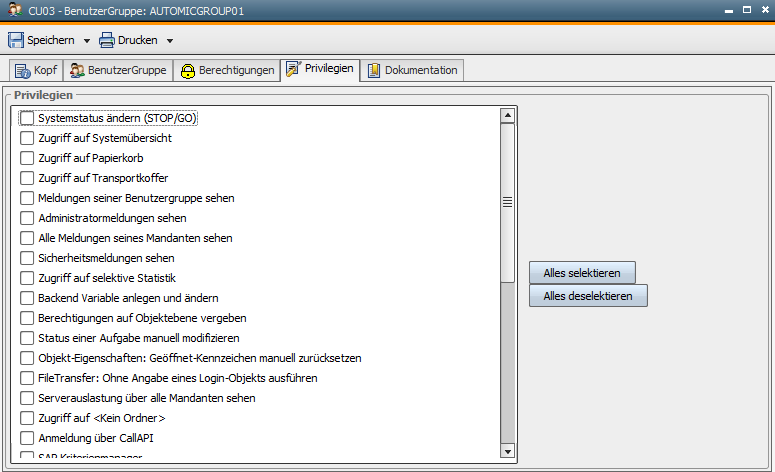This screenshot has height=472, width=775.
Task: Click the Berechtigungen padlock icon
Action: 187,70
